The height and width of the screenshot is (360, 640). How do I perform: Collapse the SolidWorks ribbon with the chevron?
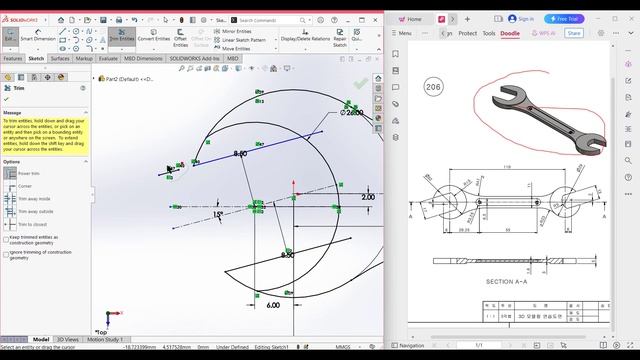click(379, 49)
